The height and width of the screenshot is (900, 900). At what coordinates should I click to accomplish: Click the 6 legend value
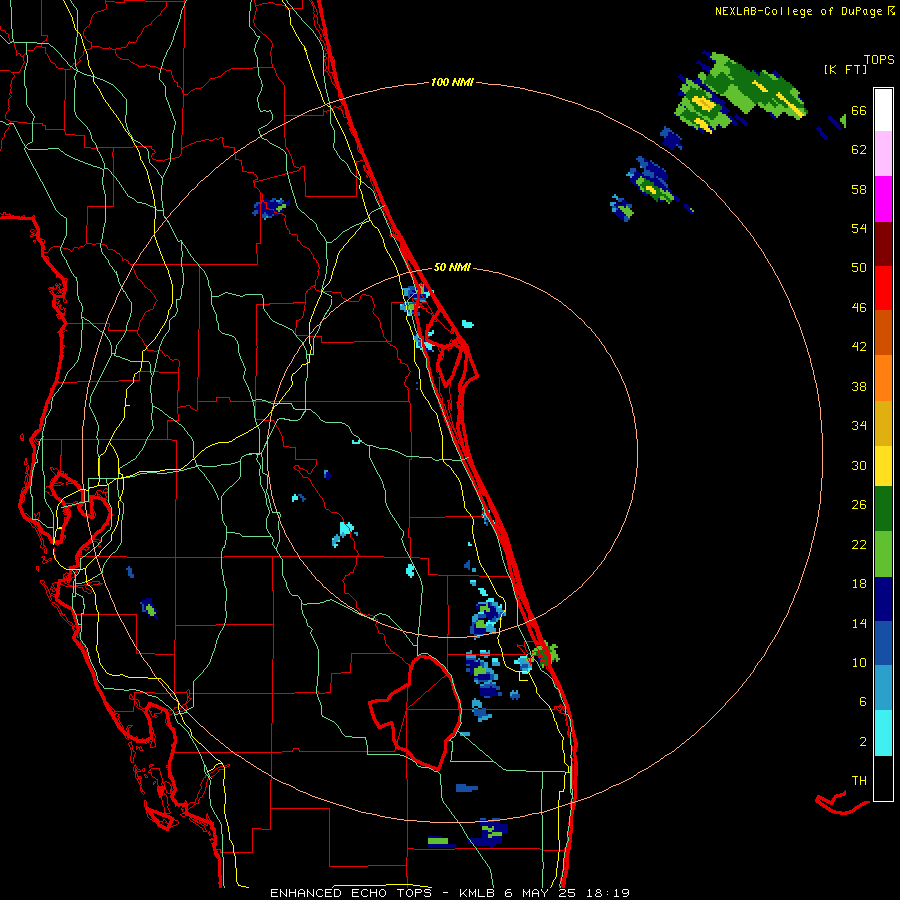(x=863, y=702)
